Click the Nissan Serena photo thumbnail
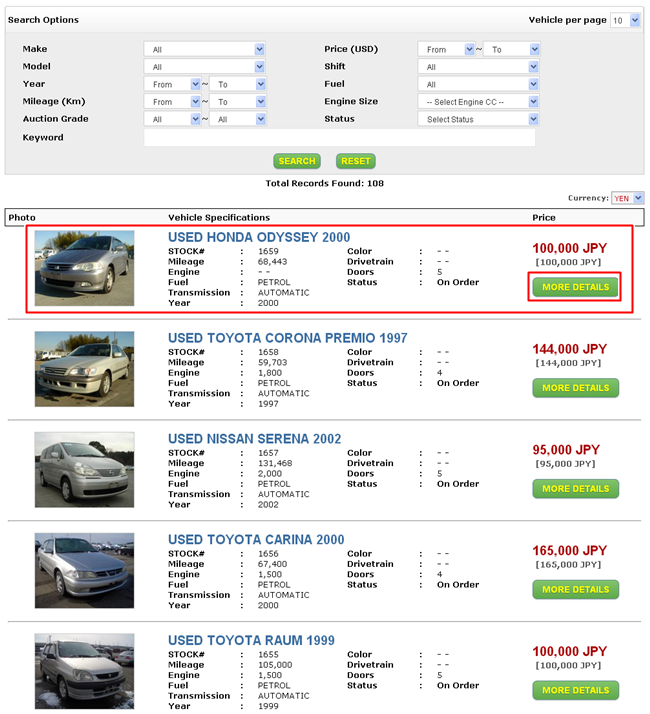Image resolution: width=650 pixels, height=714 pixels. click(84, 469)
